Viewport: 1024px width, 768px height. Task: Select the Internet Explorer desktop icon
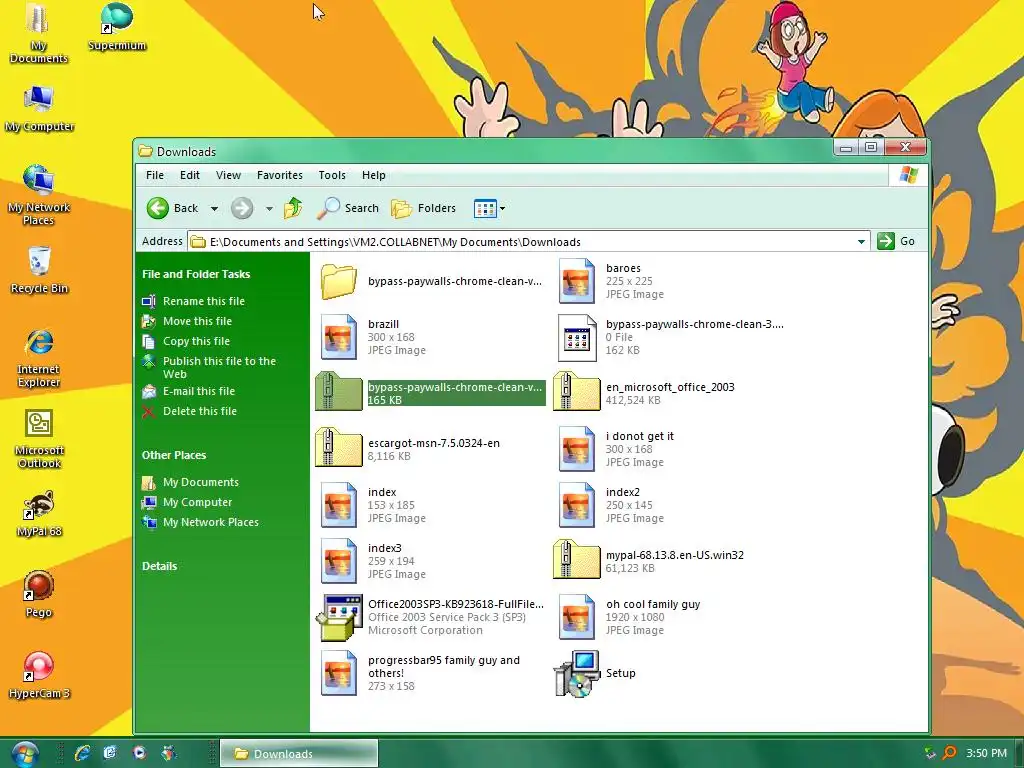coord(39,358)
